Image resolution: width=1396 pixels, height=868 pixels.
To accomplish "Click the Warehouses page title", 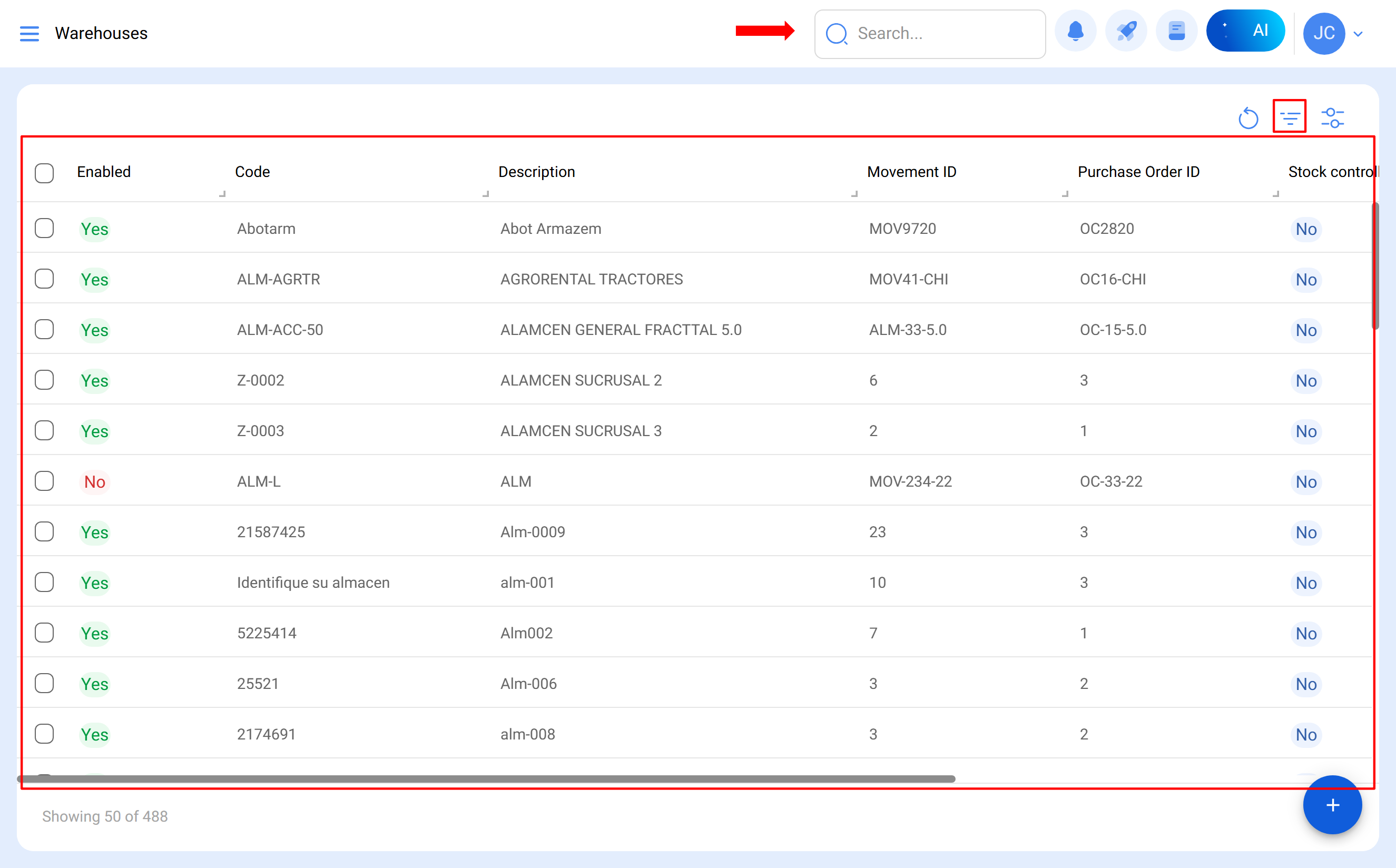I will pyautogui.click(x=101, y=33).
